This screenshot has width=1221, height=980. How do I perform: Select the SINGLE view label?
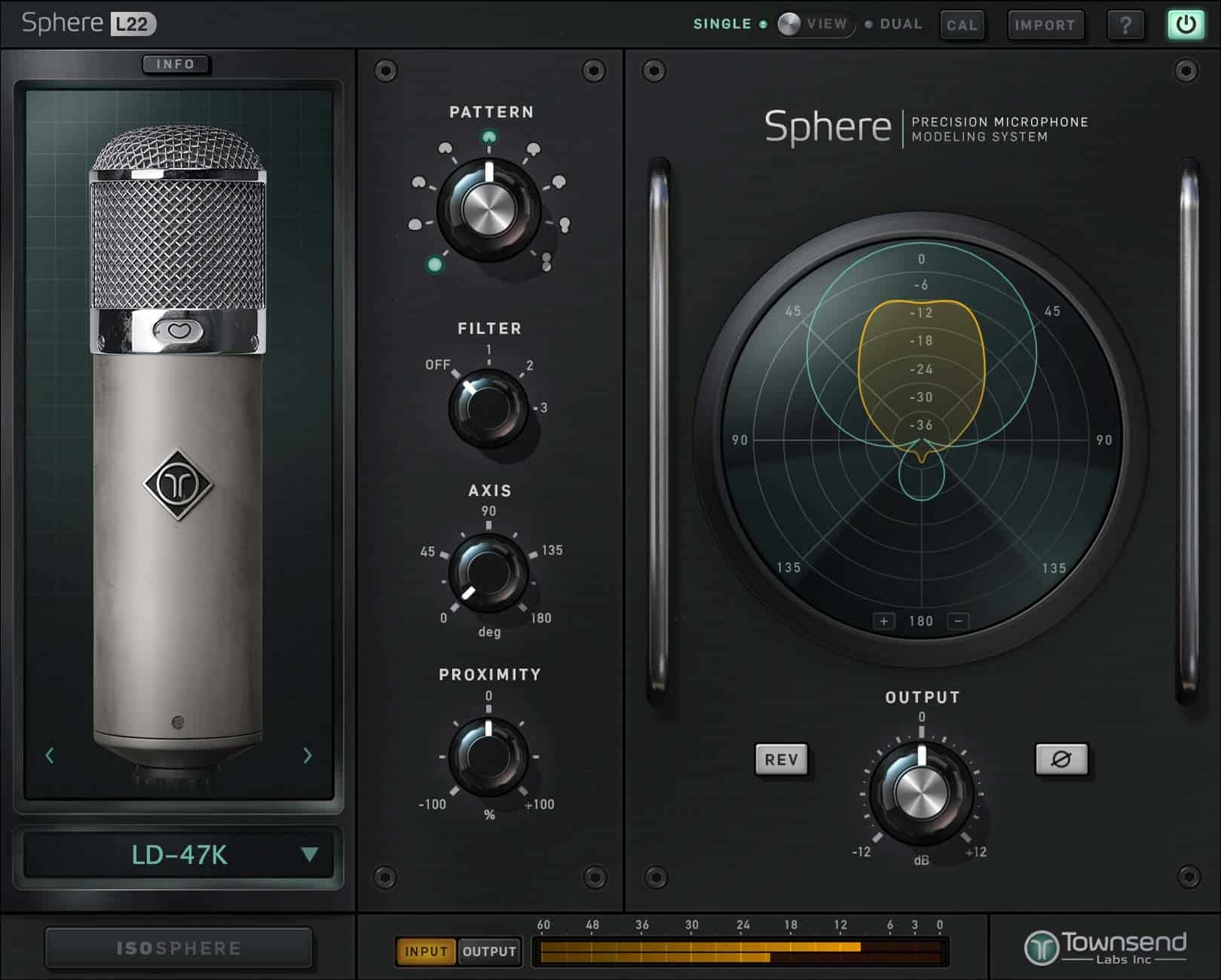click(722, 24)
